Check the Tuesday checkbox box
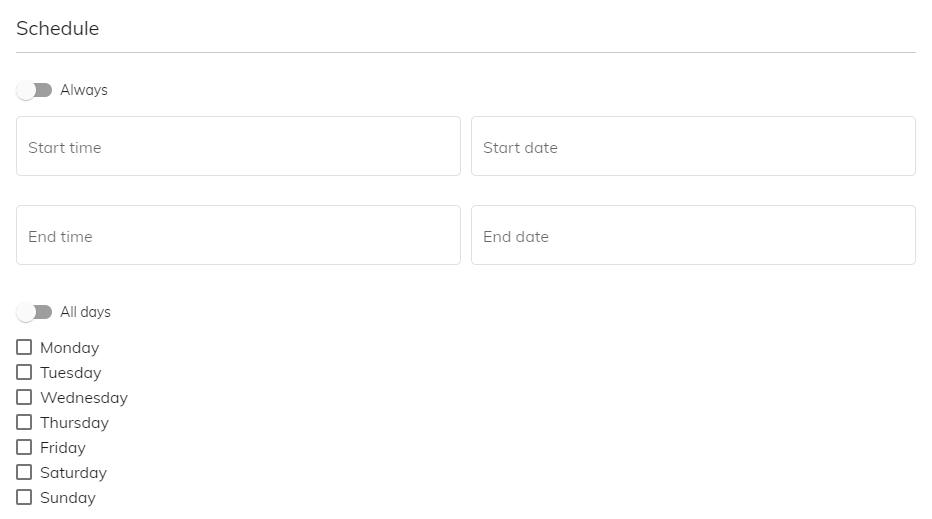This screenshot has height=519, width=932. (24, 372)
